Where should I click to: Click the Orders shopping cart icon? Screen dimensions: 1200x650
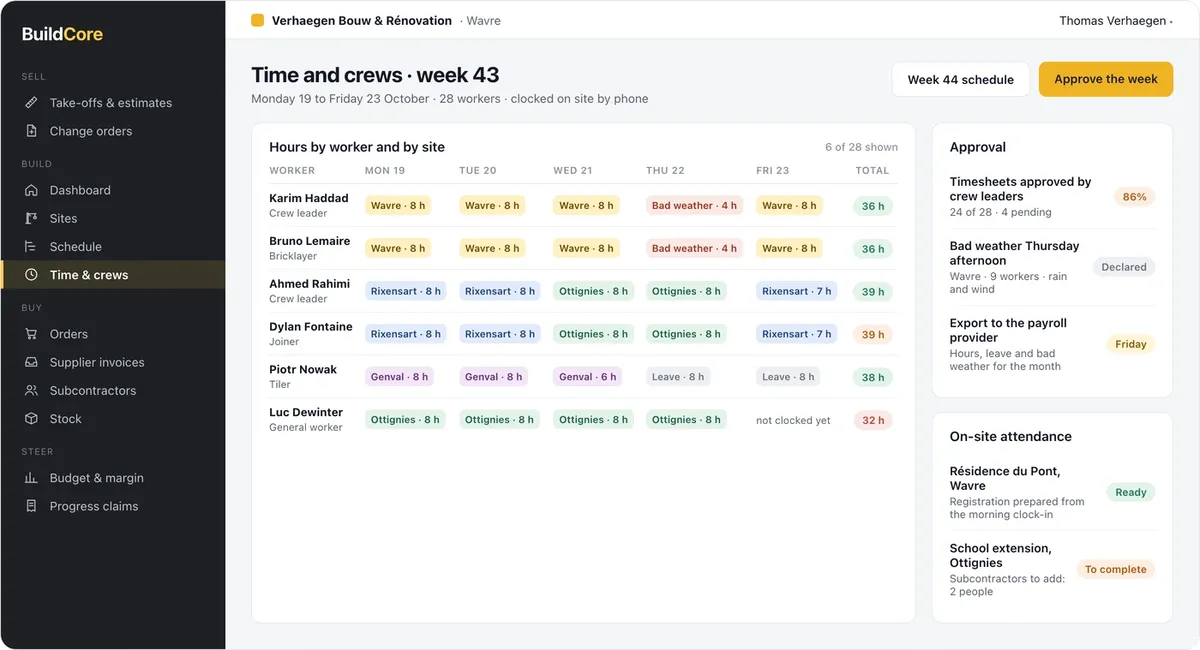pos(31,334)
